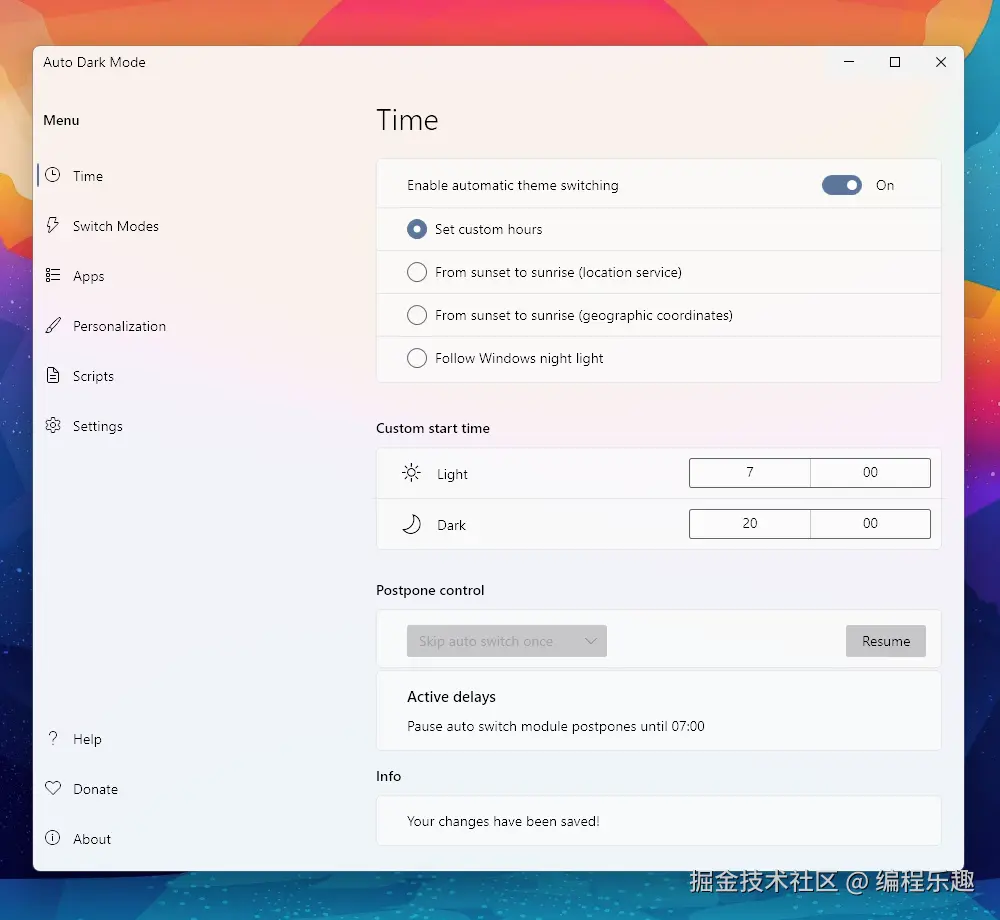The image size is (1000, 920).
Task: Click the 'Active delays' heading
Action: tap(452, 697)
